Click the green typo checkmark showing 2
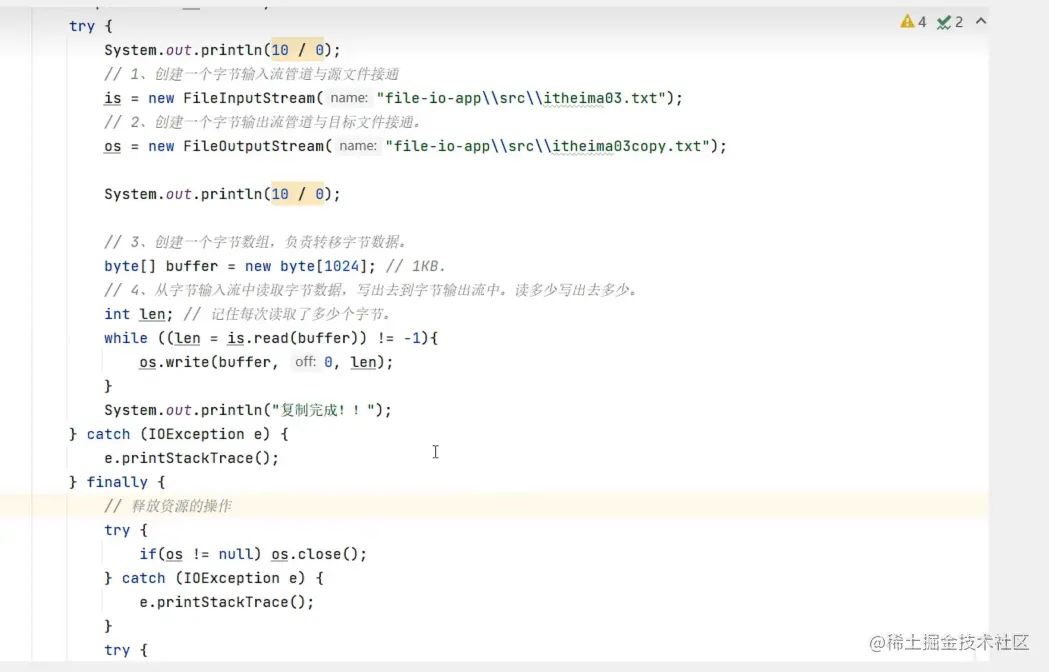Screen dimensions: 1049x672 pos(950,22)
